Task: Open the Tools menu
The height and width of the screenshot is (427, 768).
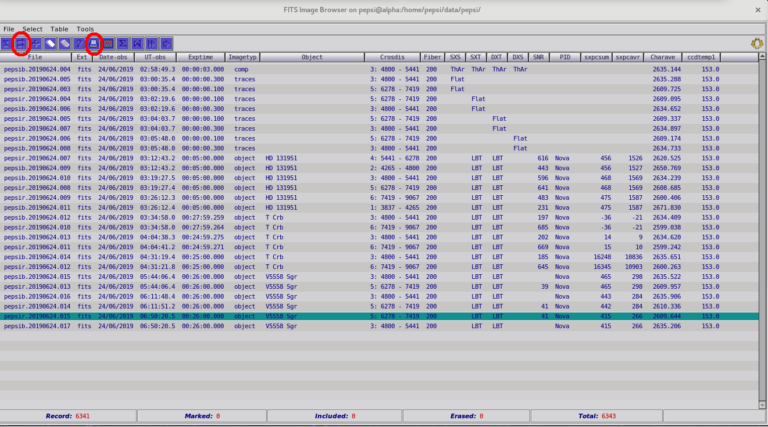Action: pos(85,29)
